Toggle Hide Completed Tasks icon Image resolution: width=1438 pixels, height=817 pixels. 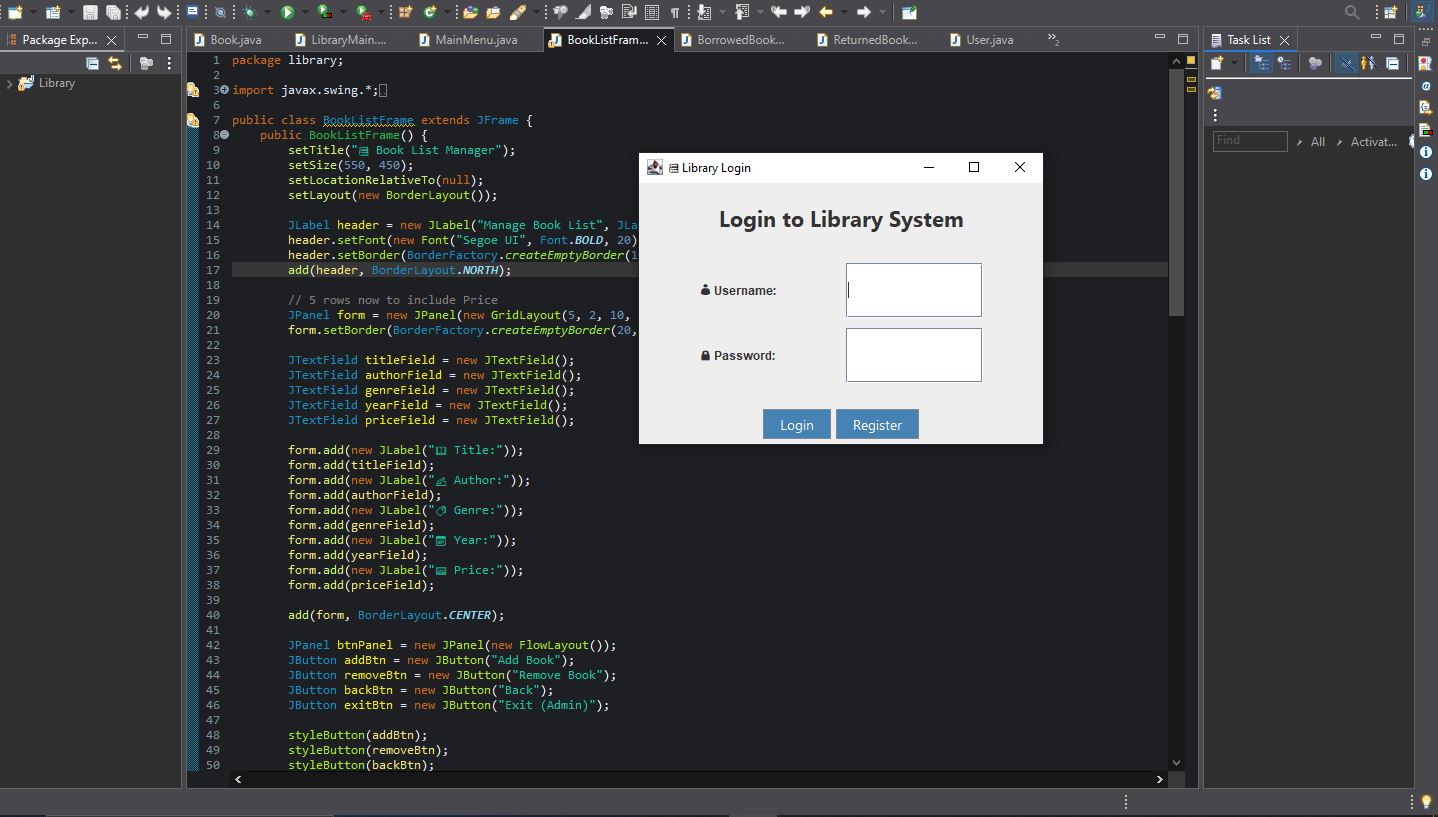(x=1346, y=62)
